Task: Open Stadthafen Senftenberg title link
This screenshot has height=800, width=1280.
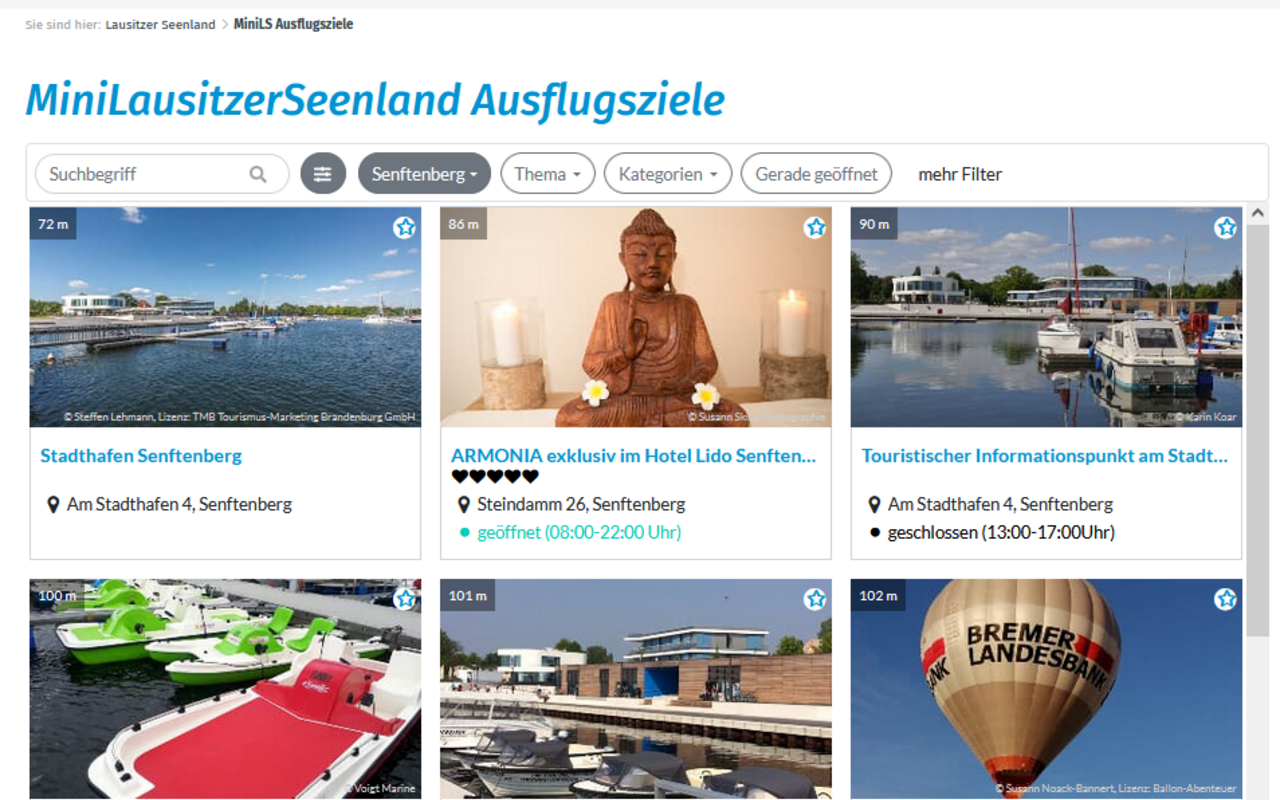Action: point(141,456)
